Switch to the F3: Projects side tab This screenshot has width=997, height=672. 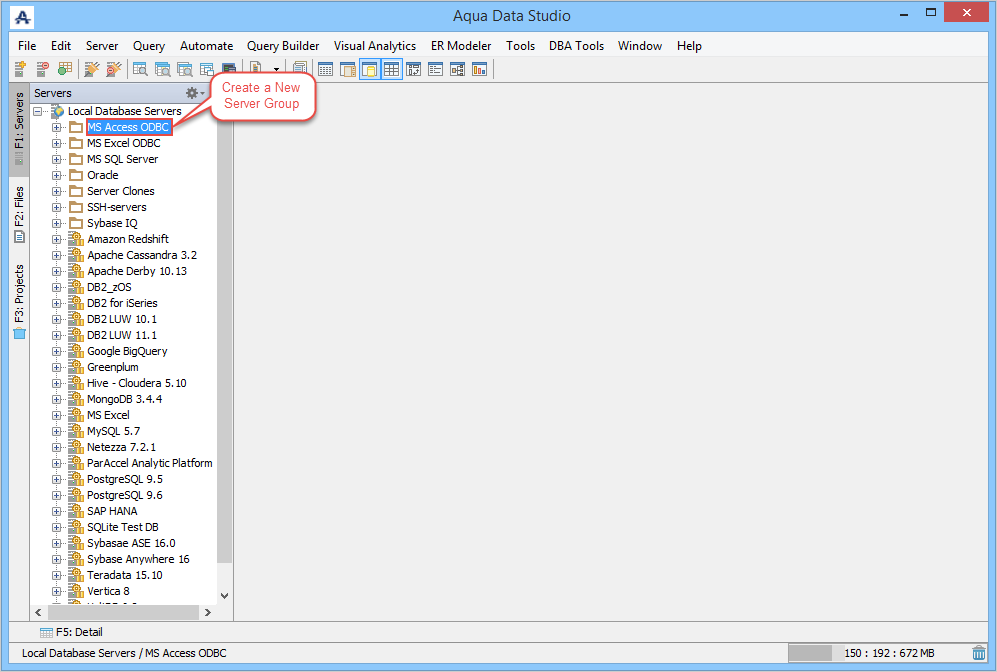19,302
